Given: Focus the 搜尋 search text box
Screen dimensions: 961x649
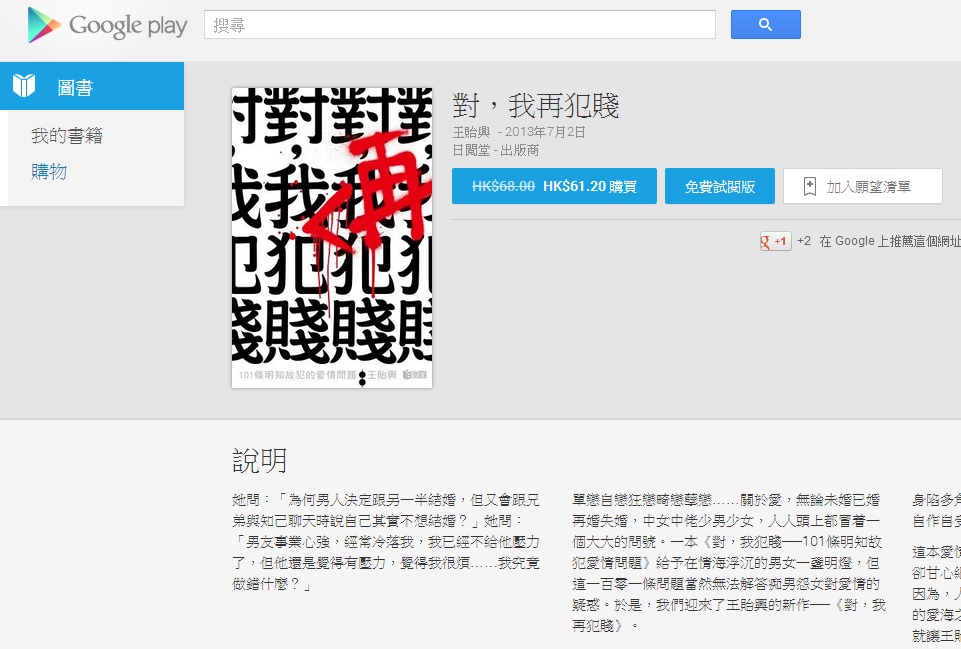Looking at the screenshot, I should 459,25.
